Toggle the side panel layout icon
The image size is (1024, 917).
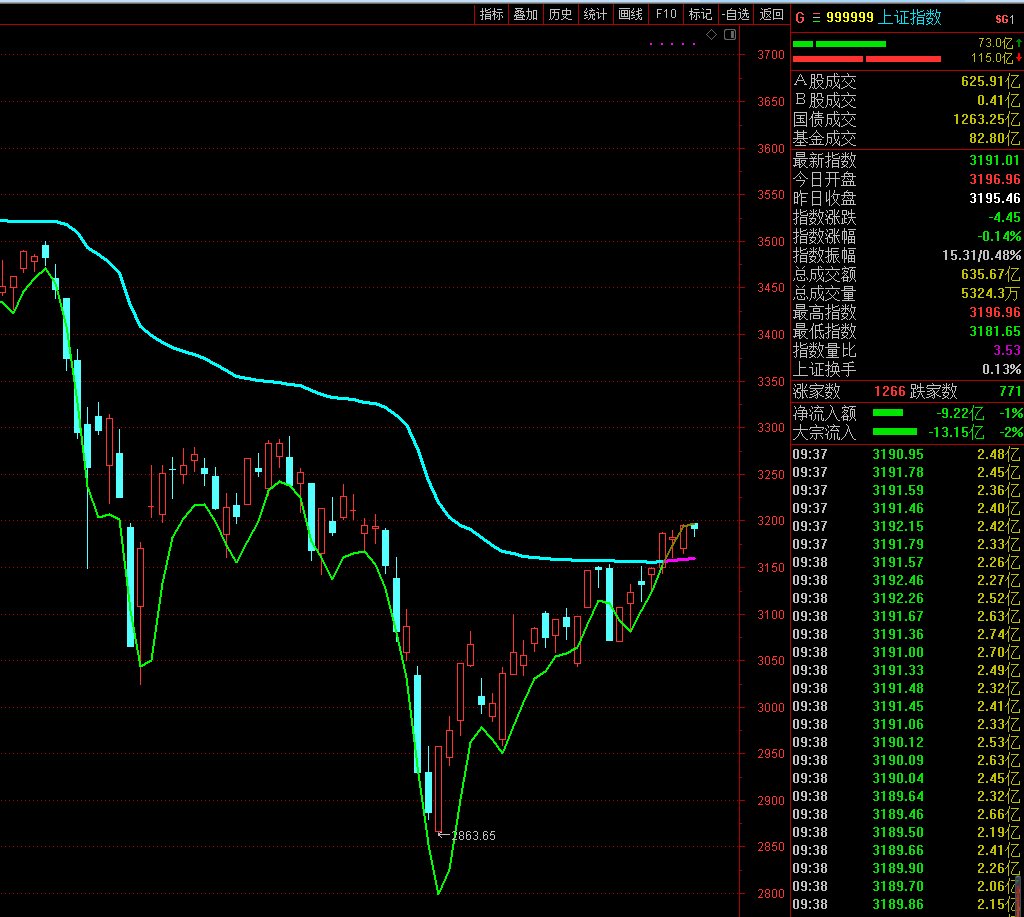728,35
